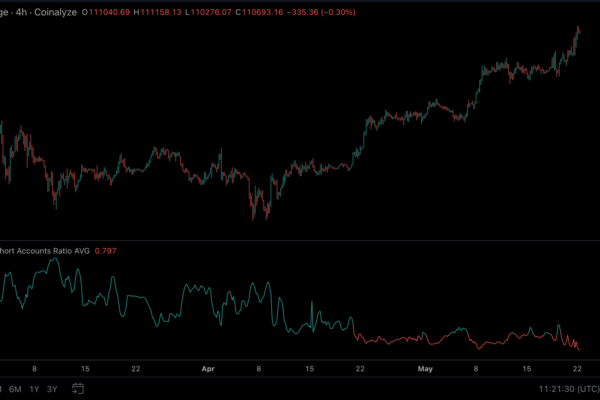The image size is (600, 400).
Task: Click the divider between price and ratio panes
Action: pos(300,240)
